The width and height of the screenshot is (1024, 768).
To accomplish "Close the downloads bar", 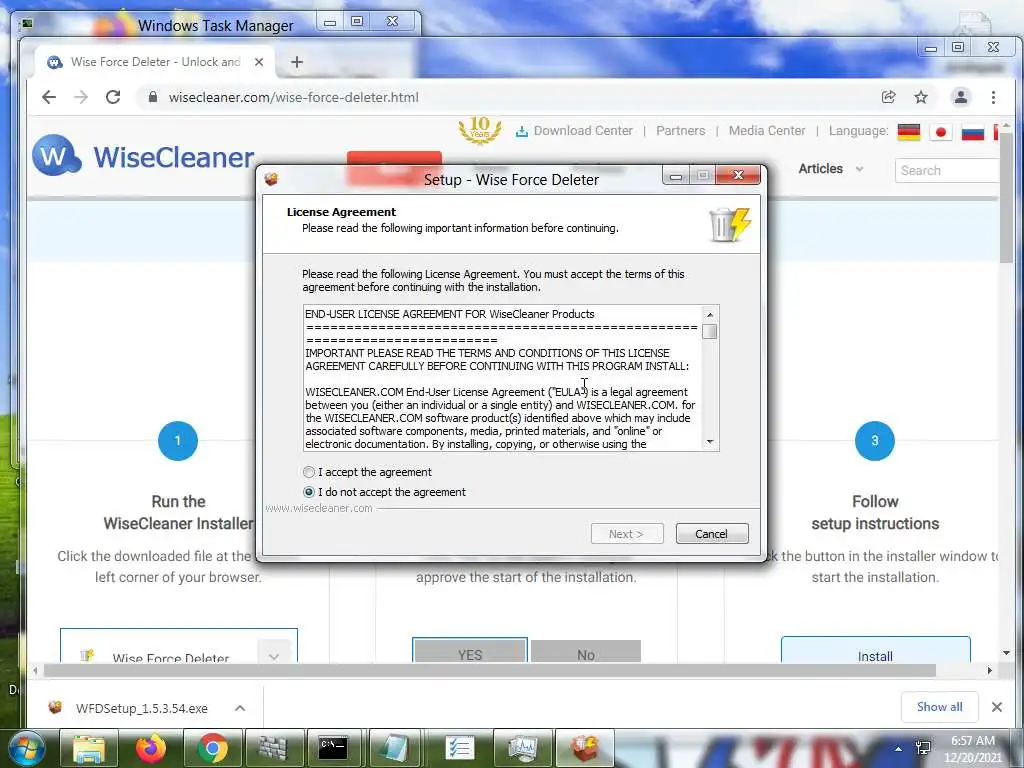I will [997, 707].
